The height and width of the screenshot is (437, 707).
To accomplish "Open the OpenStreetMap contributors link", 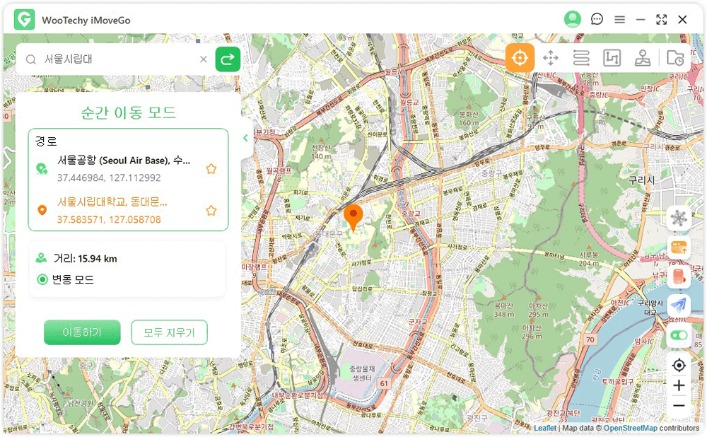I will (630, 428).
